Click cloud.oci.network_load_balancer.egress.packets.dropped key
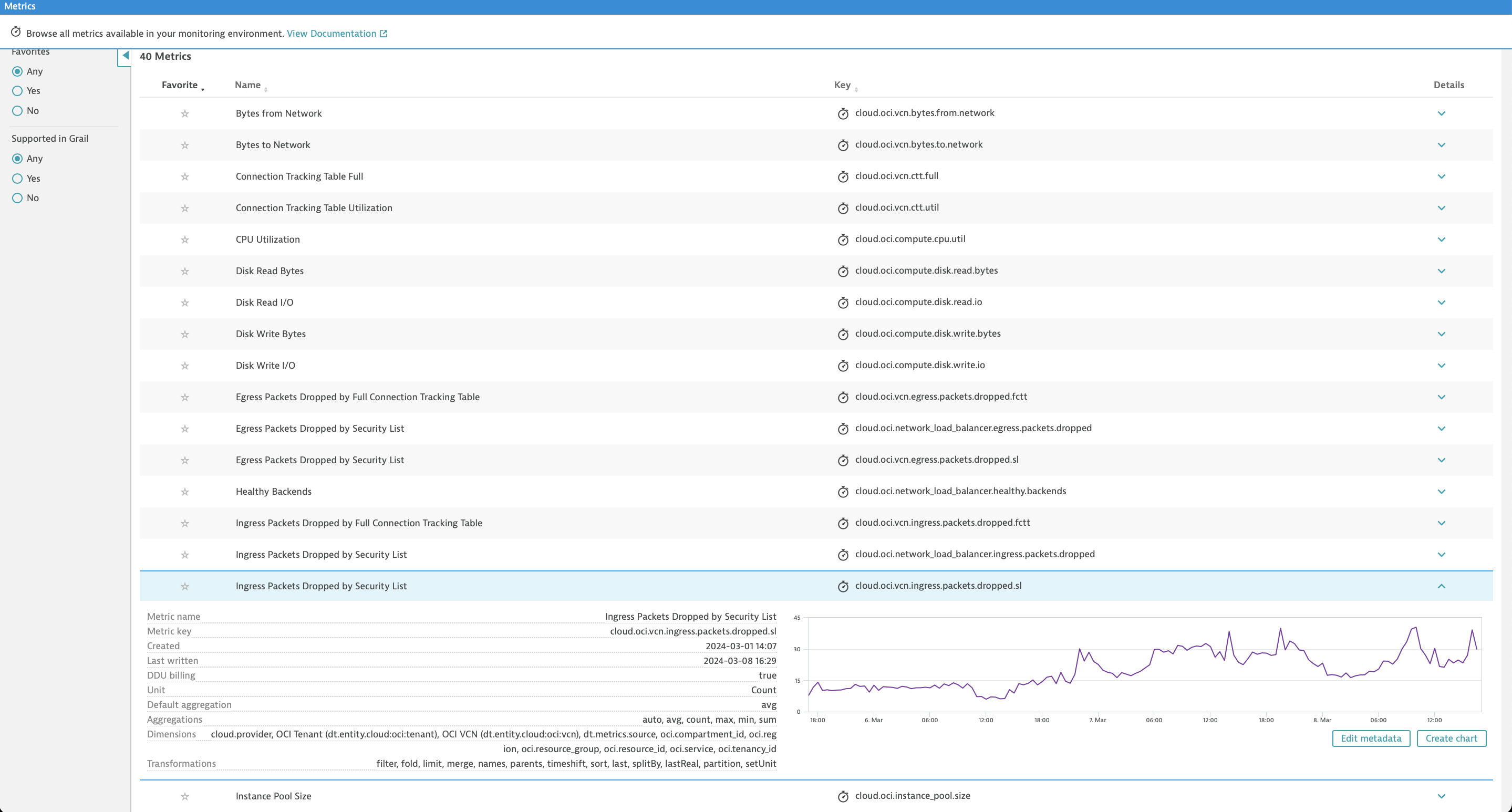 click(x=973, y=428)
